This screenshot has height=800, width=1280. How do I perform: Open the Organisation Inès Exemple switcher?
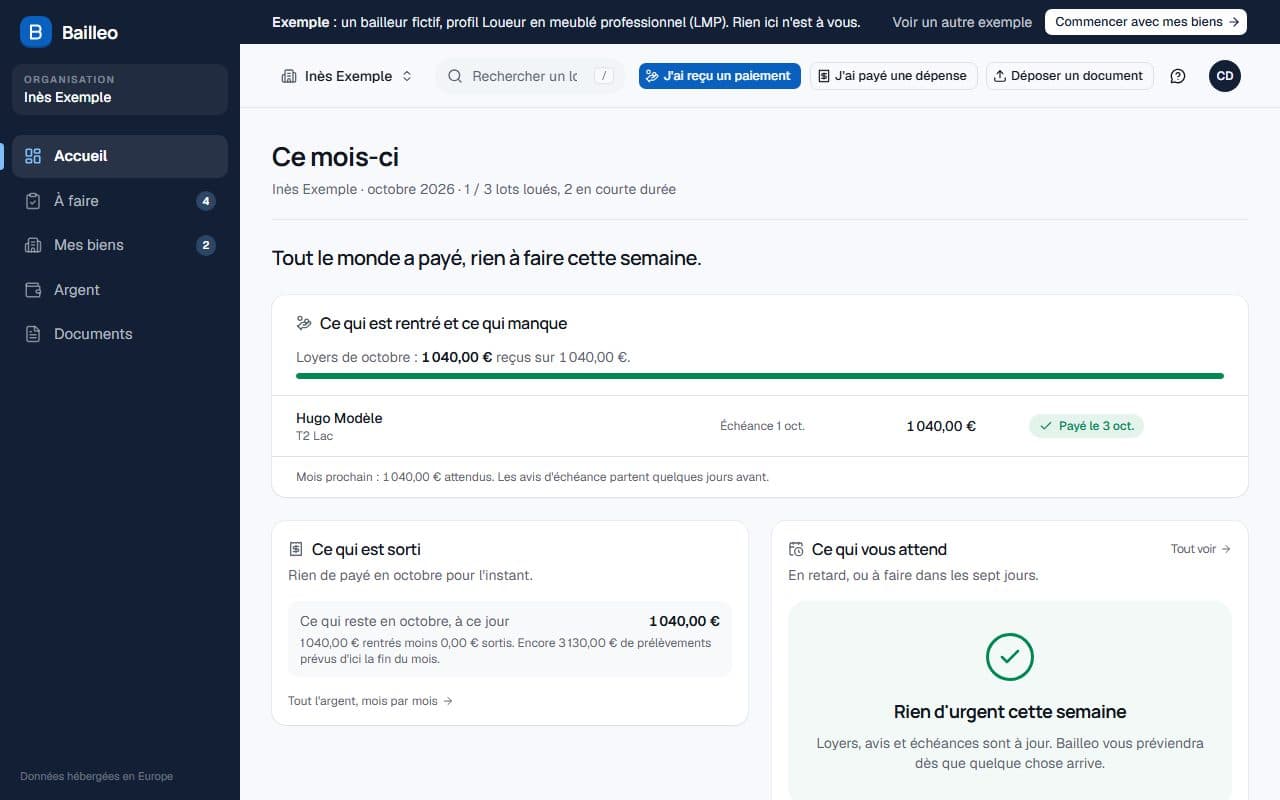[x=120, y=89]
